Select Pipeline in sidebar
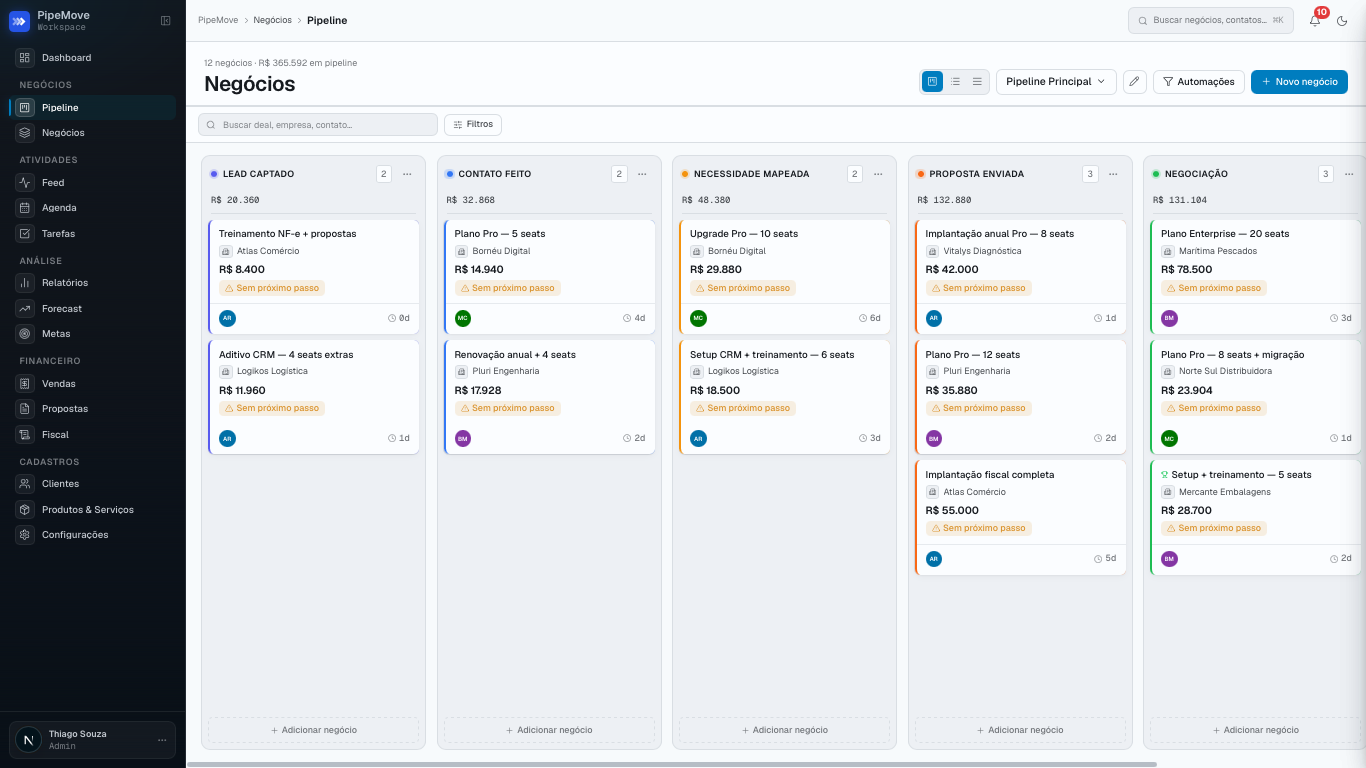1366x768 pixels. [93, 108]
